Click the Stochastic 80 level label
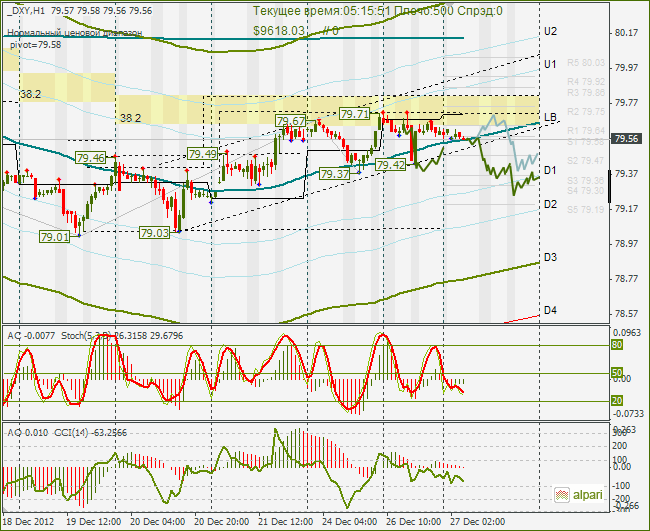The height and width of the screenshot is (531, 650). 617,344
